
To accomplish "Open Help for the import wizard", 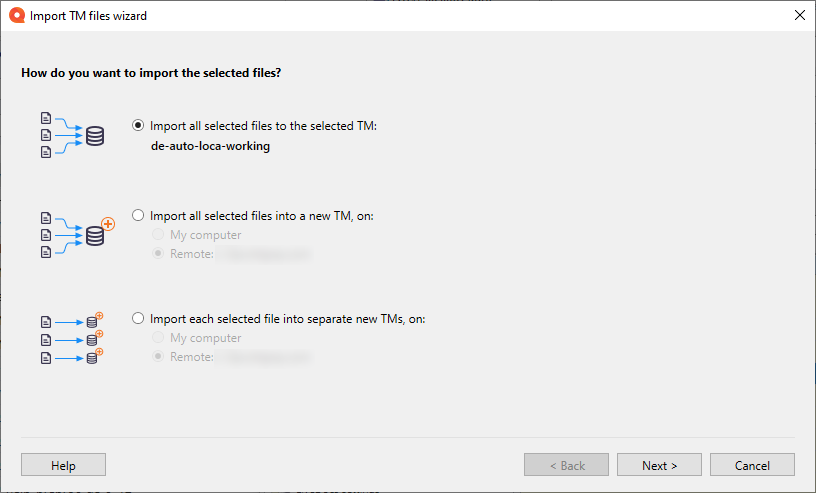I will pyautogui.click(x=63, y=465).
